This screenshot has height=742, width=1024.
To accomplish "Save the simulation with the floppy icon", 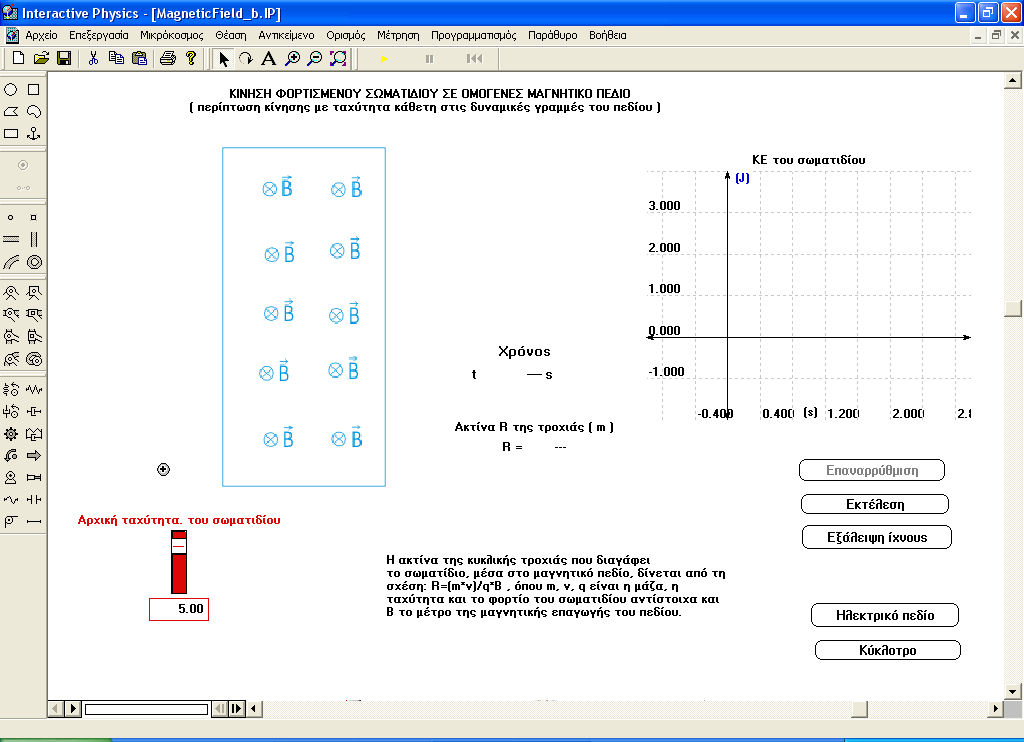I will tap(64, 59).
